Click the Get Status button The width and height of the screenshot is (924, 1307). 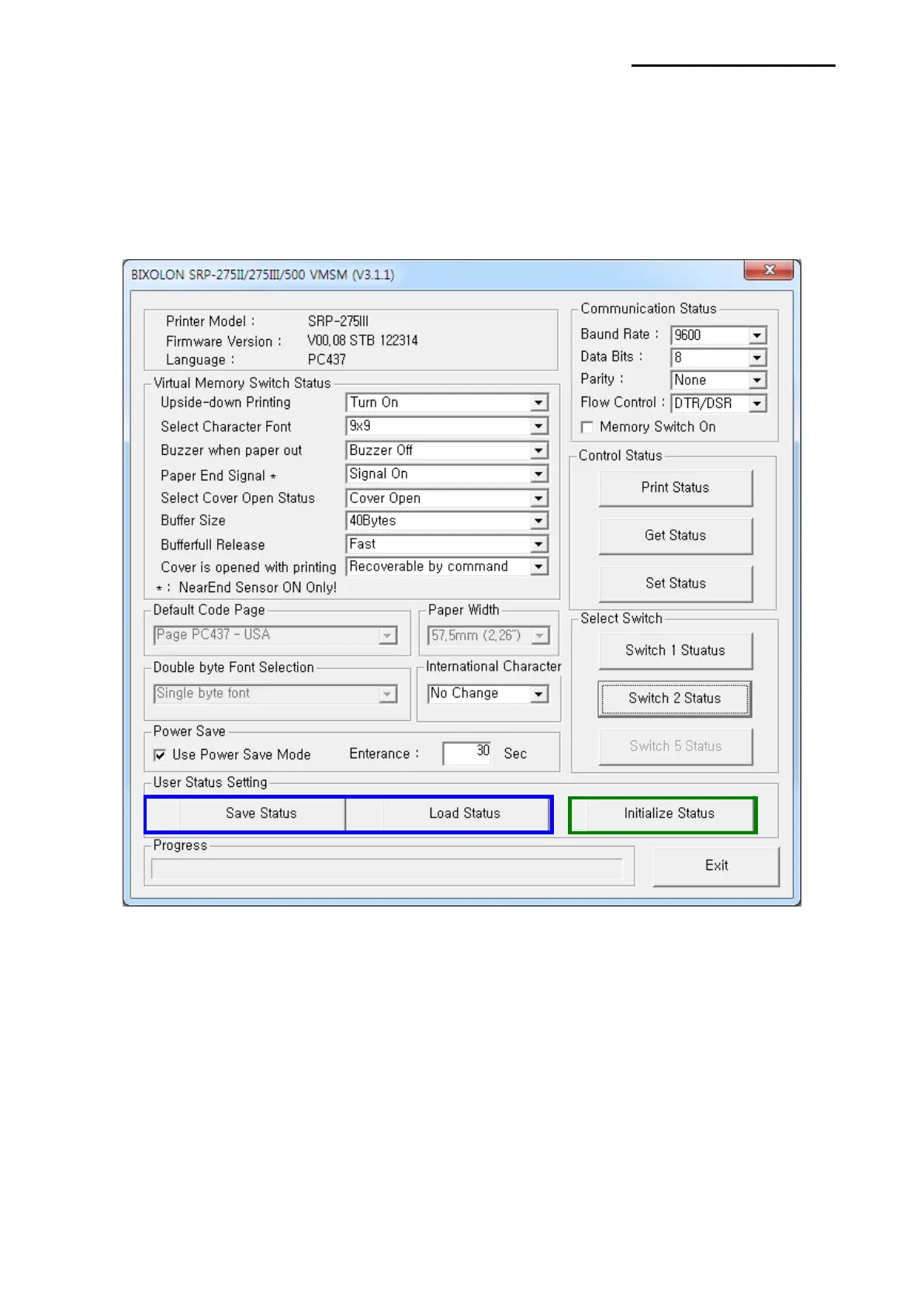675,536
